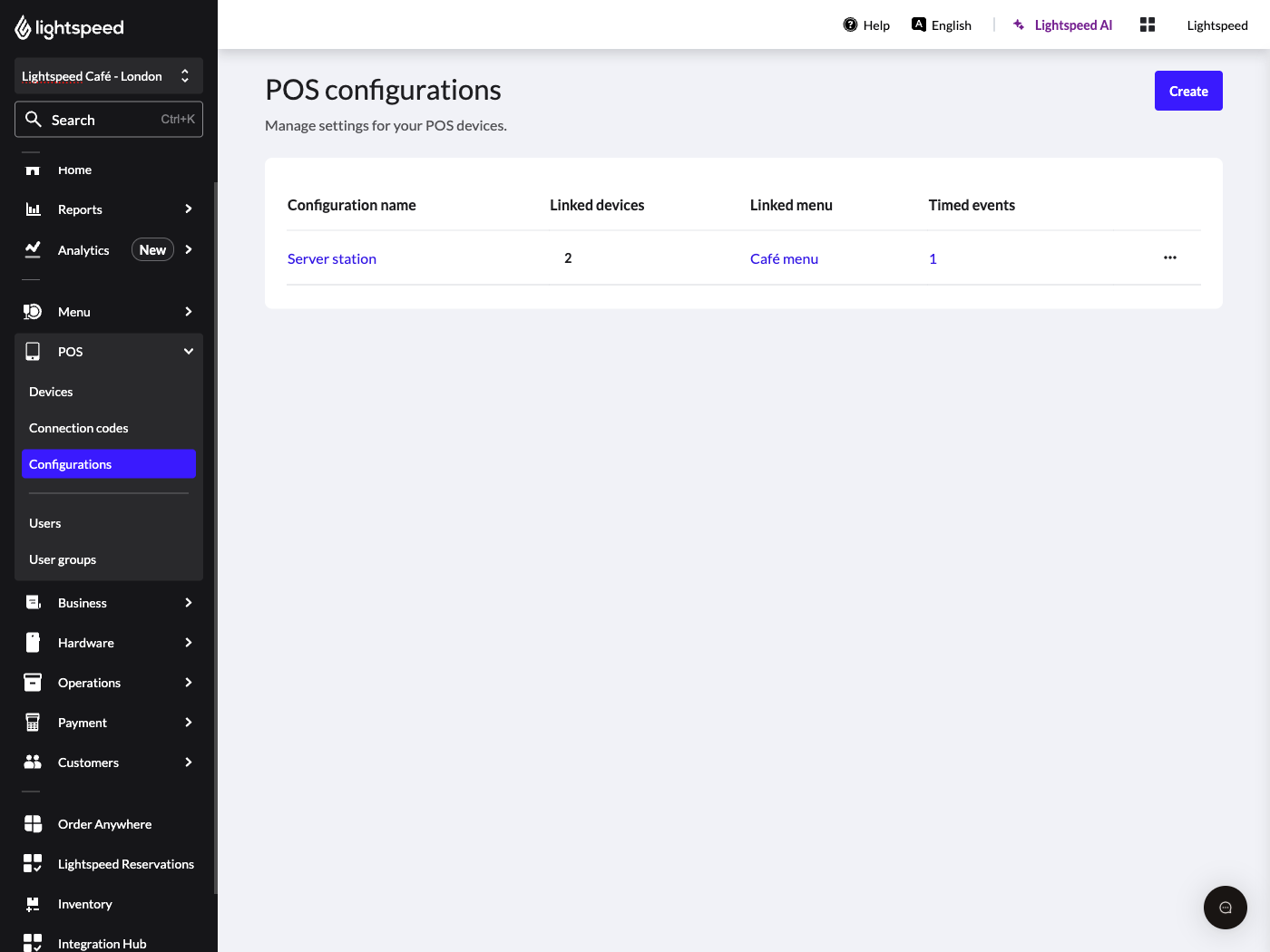Viewport: 1270px width, 952px height.
Task: Click the Help icon in the header
Action: 850,24
